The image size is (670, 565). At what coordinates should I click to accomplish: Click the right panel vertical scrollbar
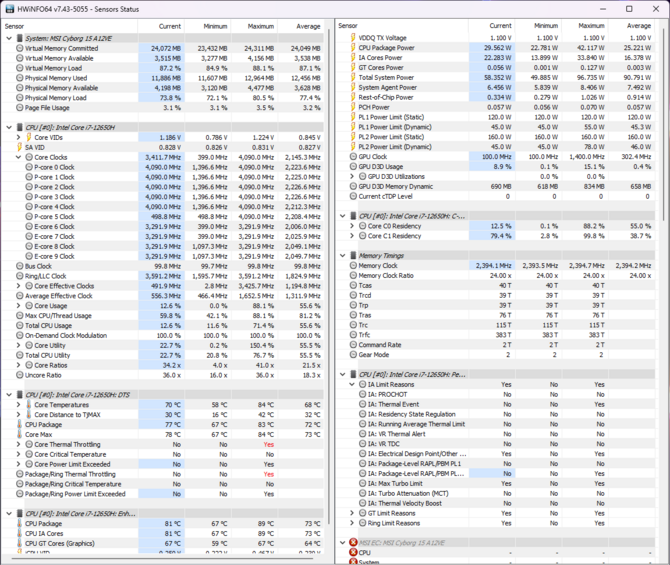point(663,124)
